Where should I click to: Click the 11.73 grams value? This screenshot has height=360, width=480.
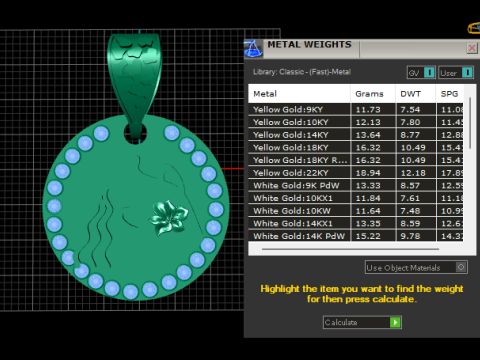[368, 110]
